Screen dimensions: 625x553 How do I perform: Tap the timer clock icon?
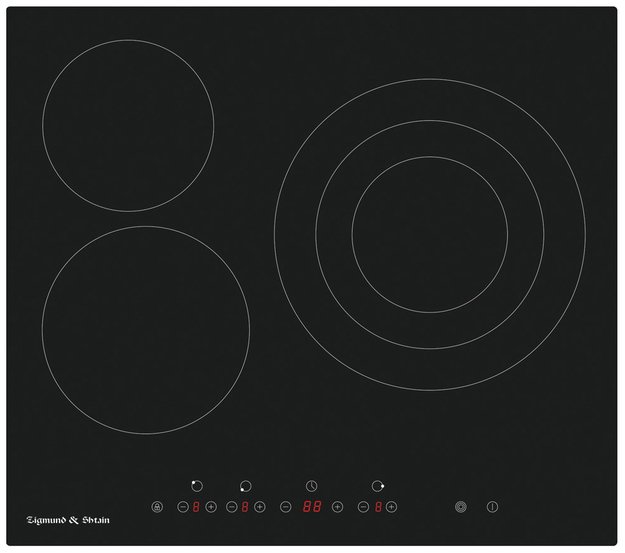311,486
